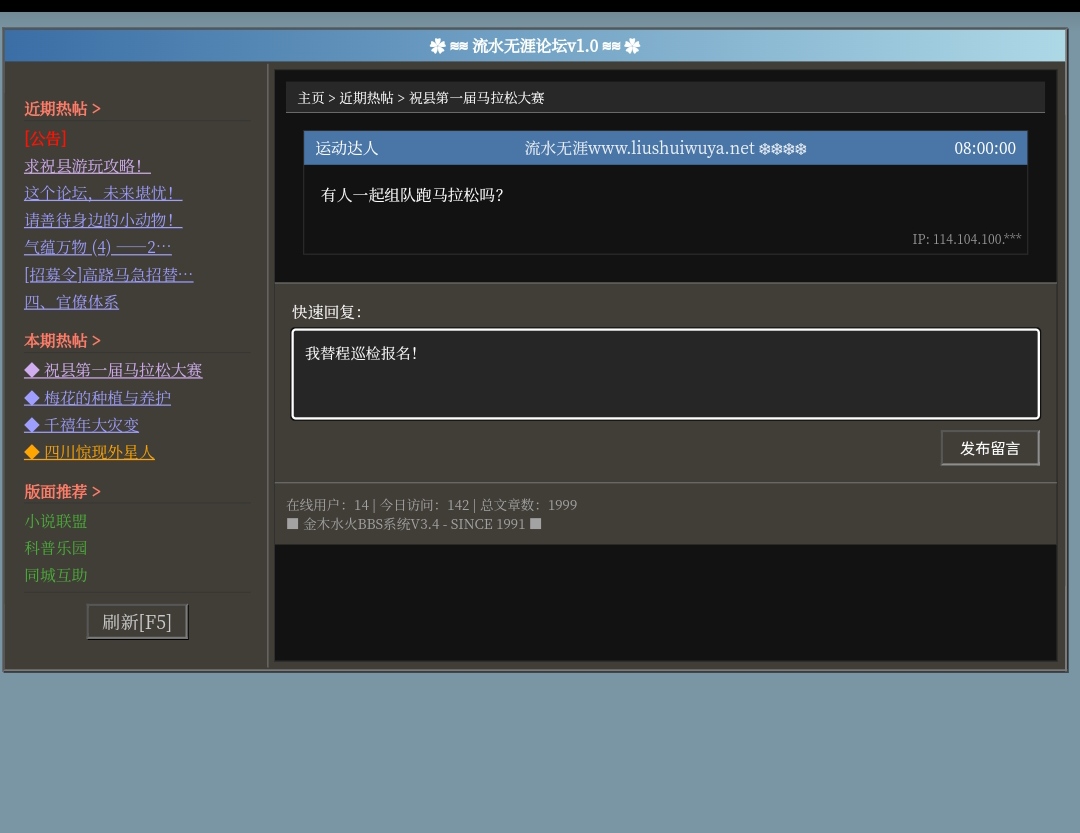
Task: Select the 千禧年大灾变 thread
Action: [82, 425]
